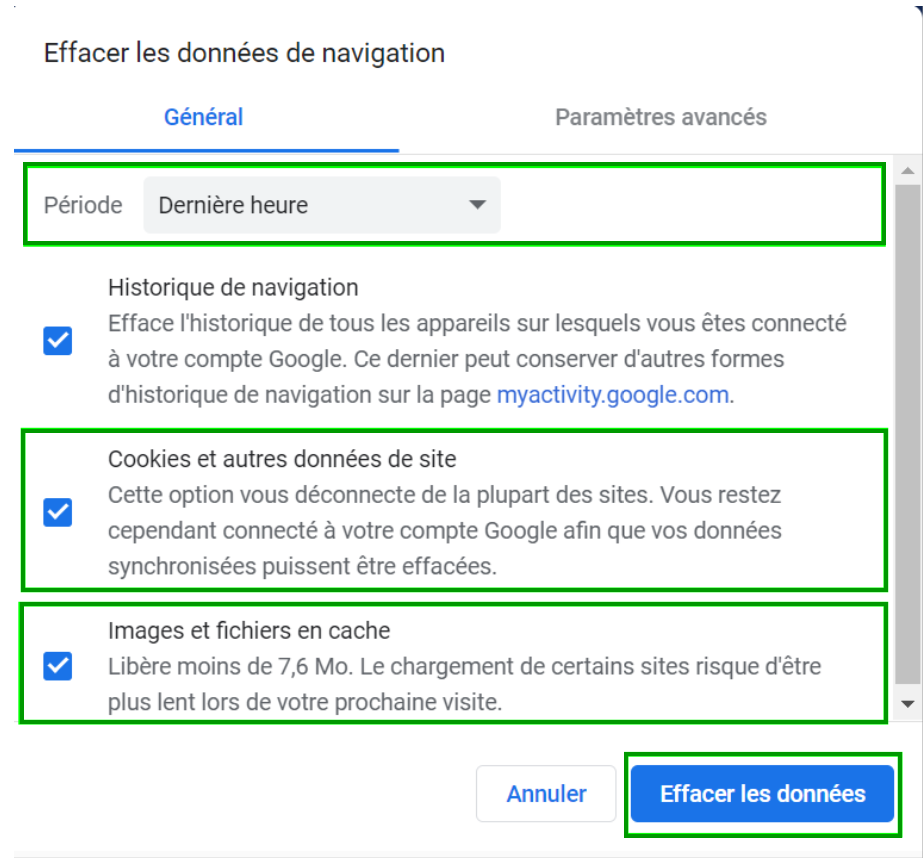Click the Historique de navigation title text

click(x=233, y=287)
